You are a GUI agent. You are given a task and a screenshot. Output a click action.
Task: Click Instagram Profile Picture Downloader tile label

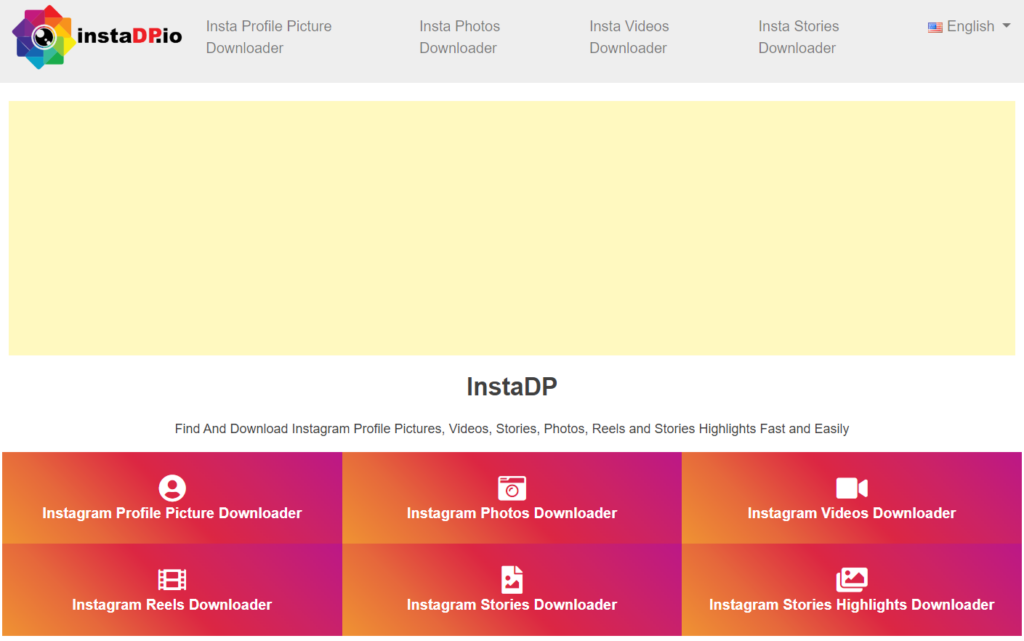[172, 513]
